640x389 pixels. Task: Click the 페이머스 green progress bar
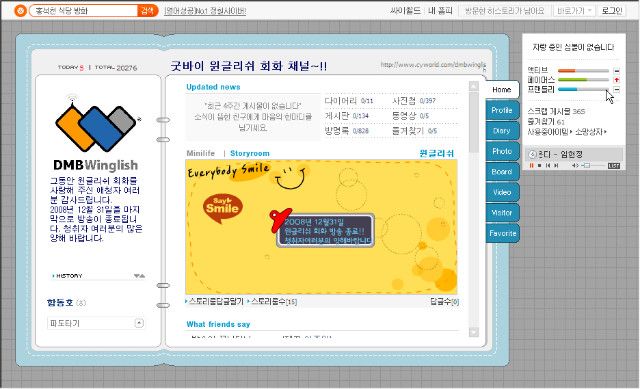[583, 80]
